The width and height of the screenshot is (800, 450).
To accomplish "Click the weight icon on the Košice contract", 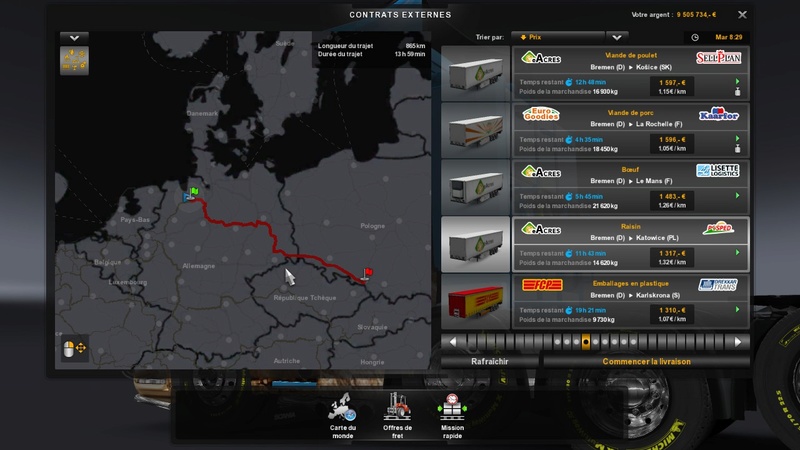I will pyautogui.click(x=737, y=92).
